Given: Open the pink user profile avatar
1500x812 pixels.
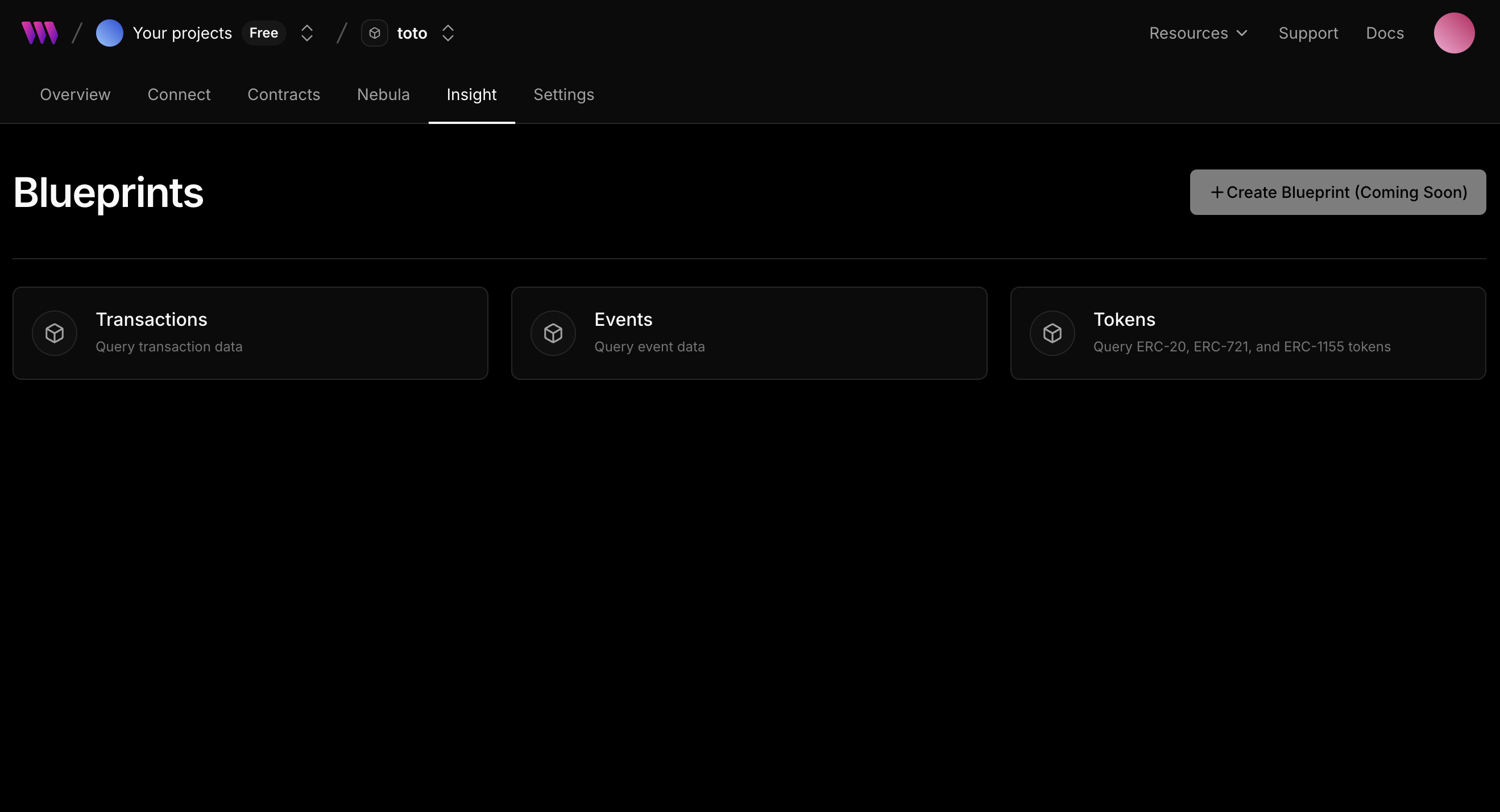Looking at the screenshot, I should 1453,33.
